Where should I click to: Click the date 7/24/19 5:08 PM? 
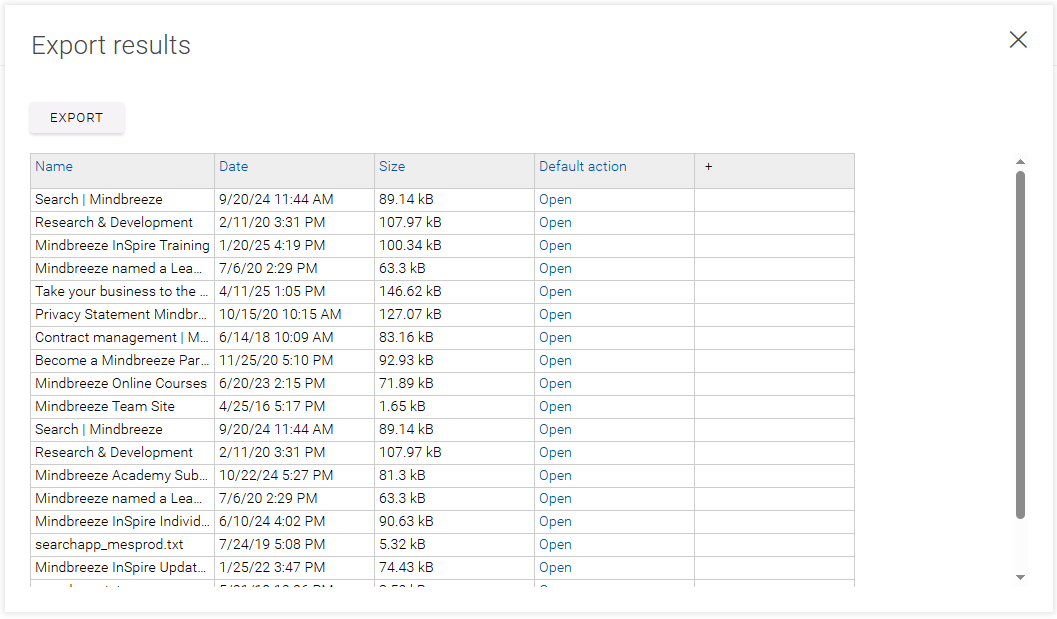coord(272,544)
